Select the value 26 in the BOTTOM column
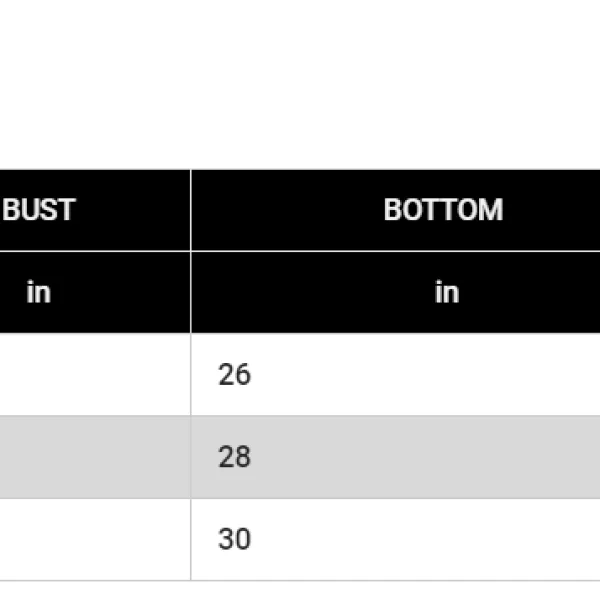This screenshot has width=600, height=600. click(234, 375)
